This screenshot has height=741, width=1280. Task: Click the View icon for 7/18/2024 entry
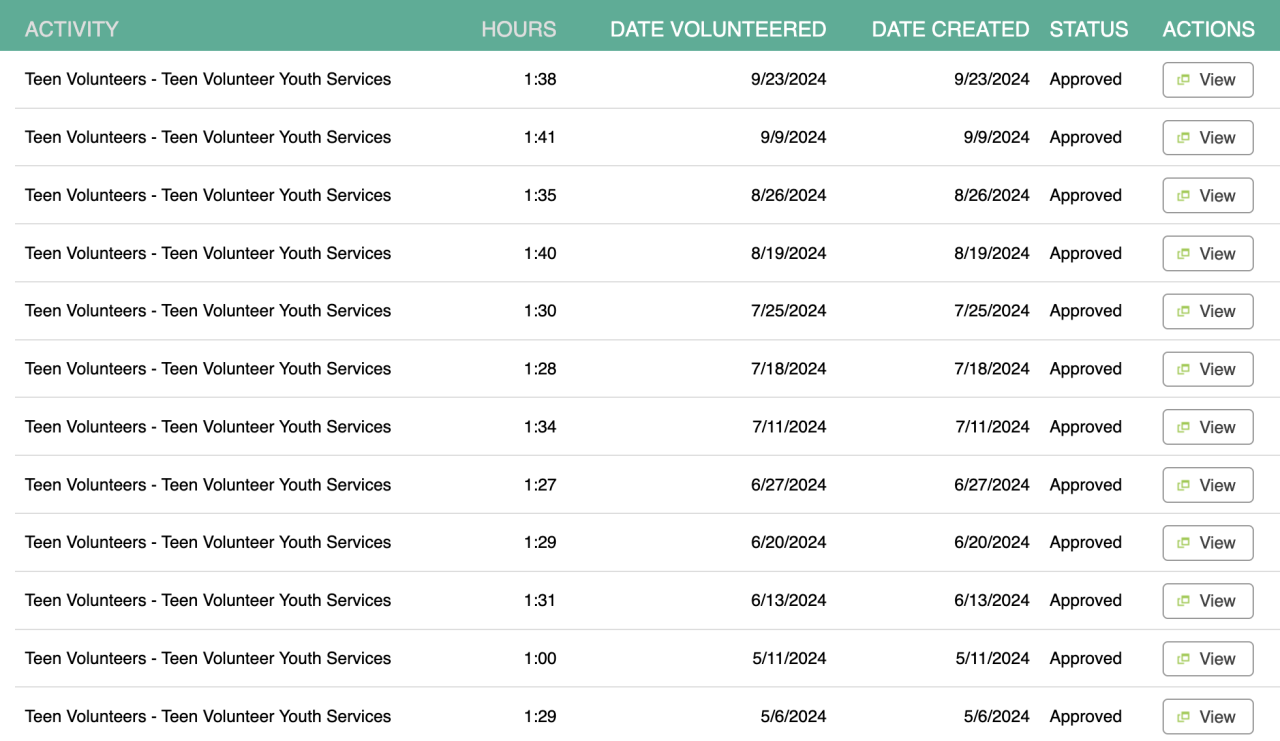click(x=1184, y=370)
